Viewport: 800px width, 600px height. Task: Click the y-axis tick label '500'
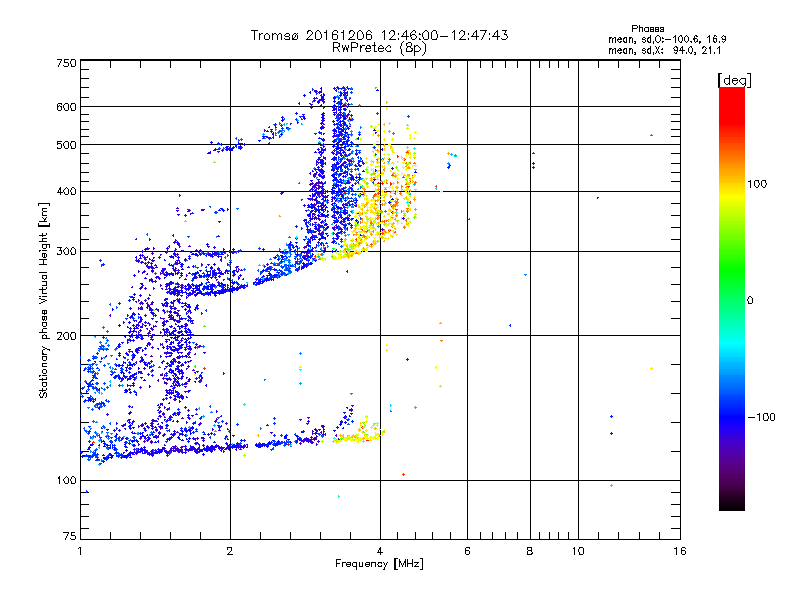click(x=66, y=145)
